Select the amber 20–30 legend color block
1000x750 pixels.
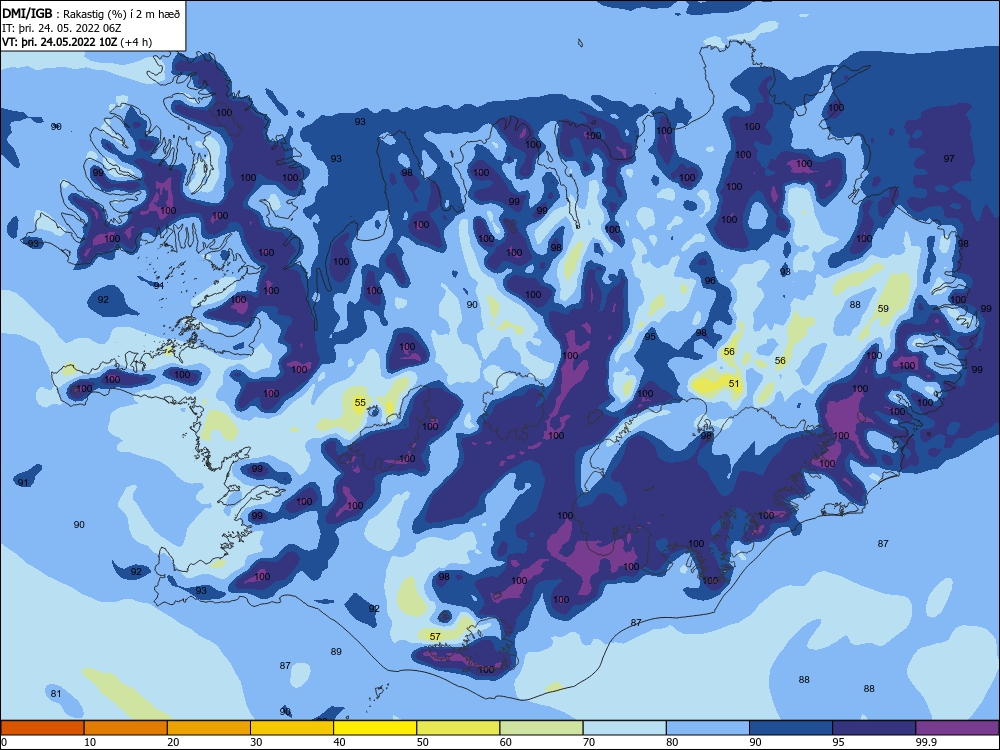coord(209,728)
